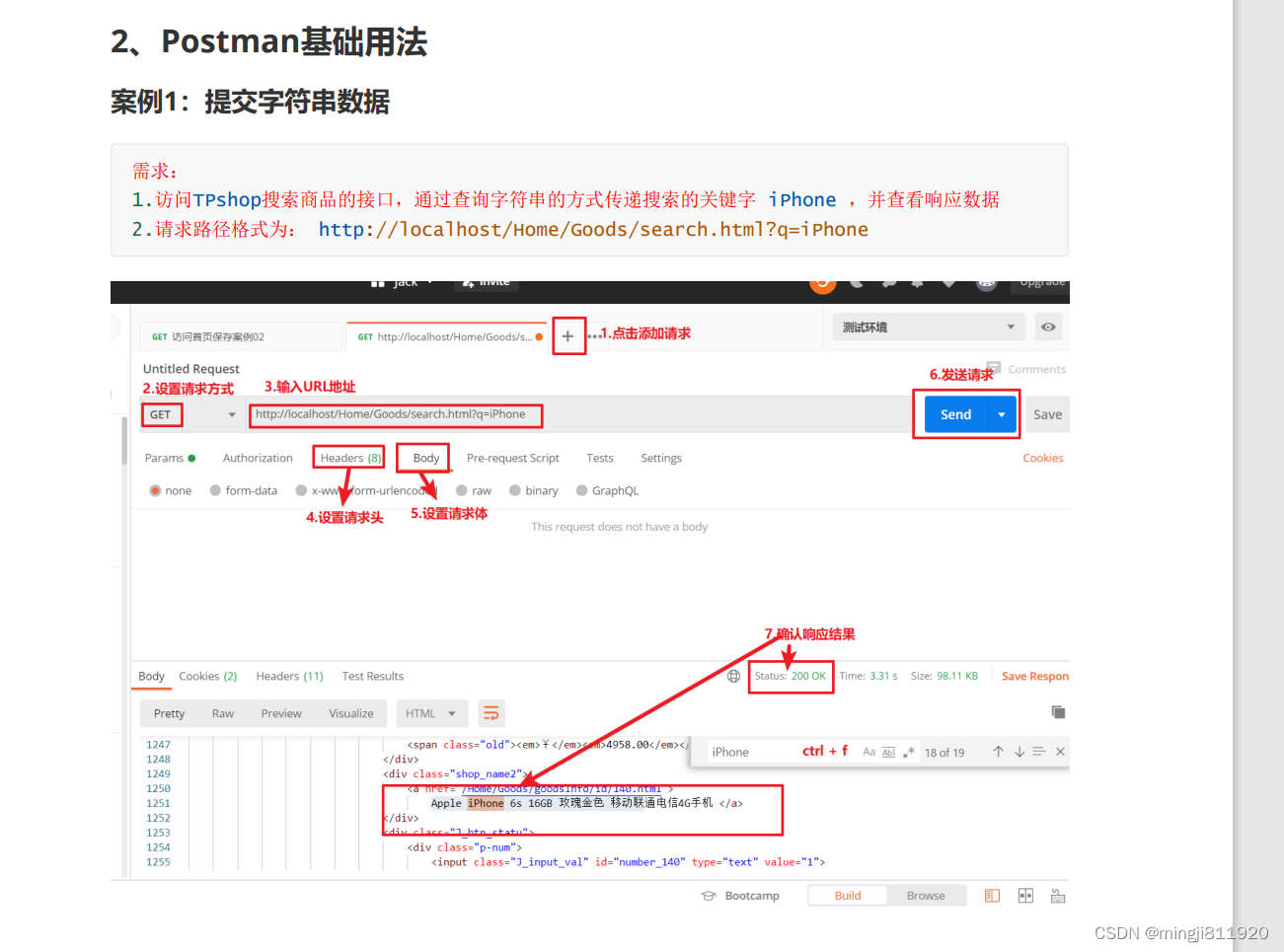Click into the request URL field
This screenshot has height=952, width=1284.
pyautogui.click(x=578, y=414)
